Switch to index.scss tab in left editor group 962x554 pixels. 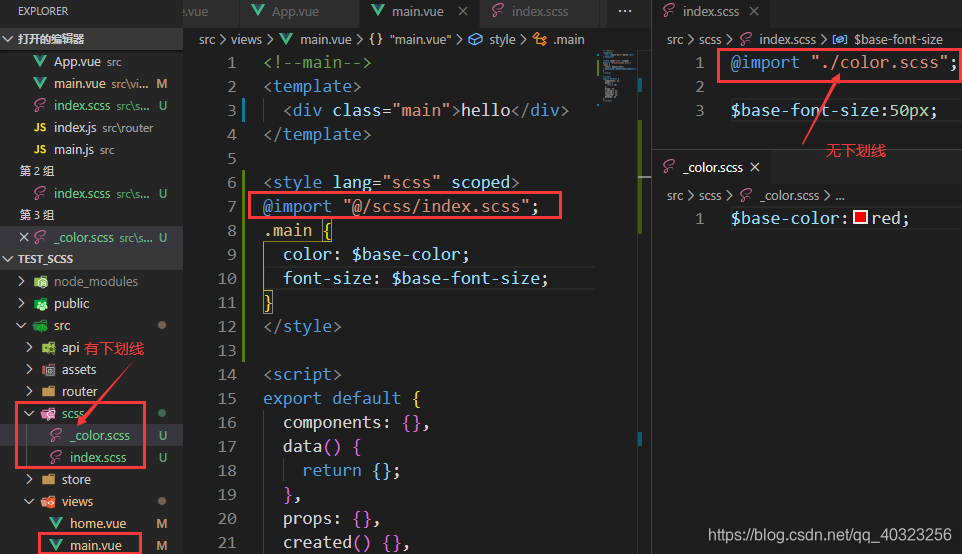pos(539,11)
